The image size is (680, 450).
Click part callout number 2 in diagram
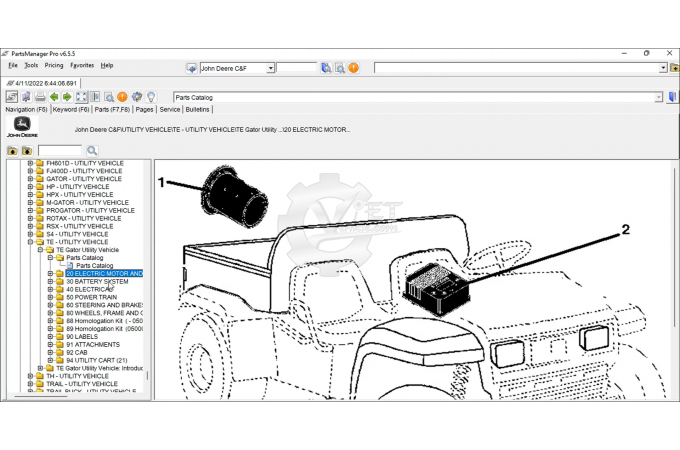626,229
